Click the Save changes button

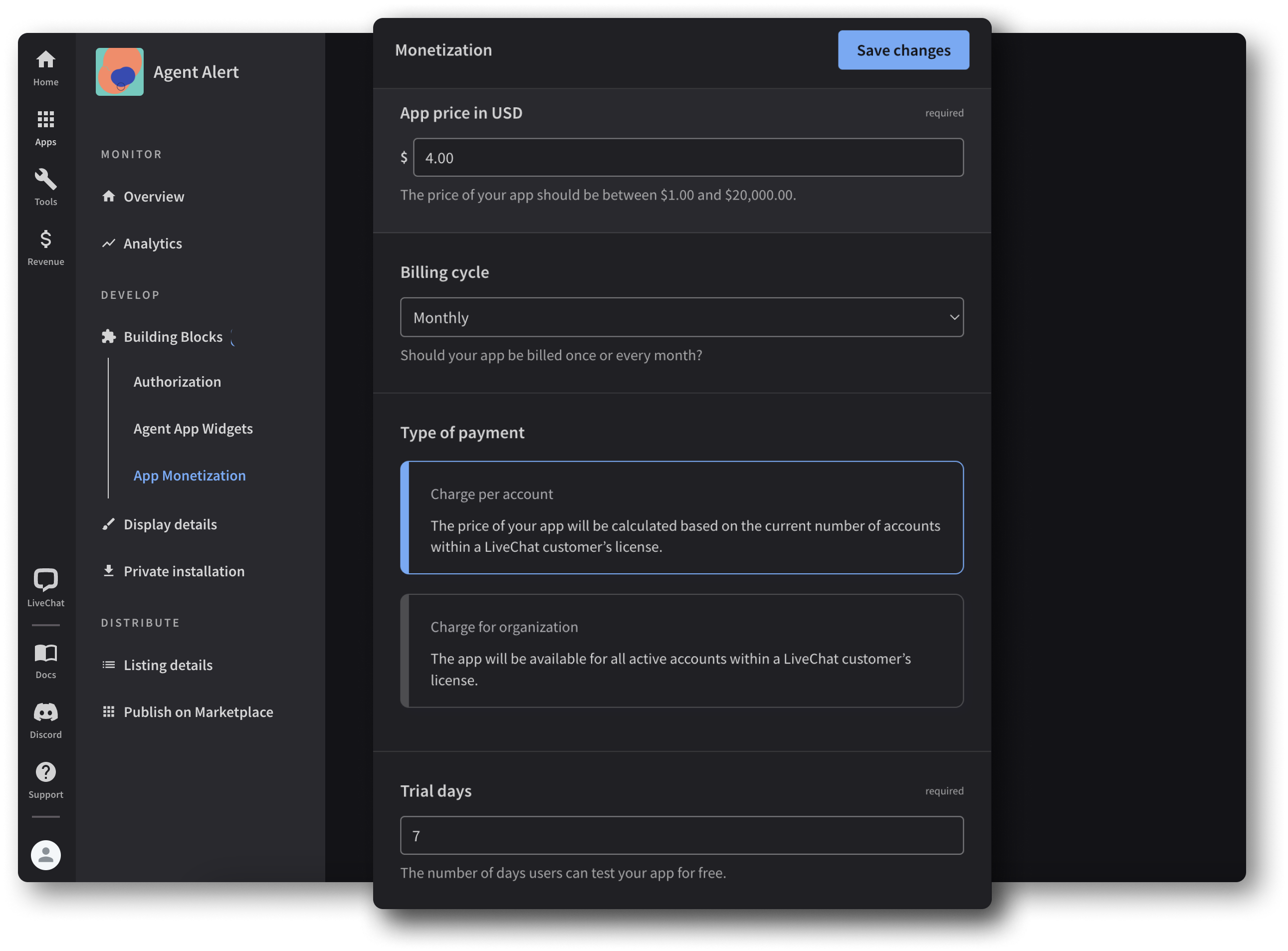click(903, 49)
